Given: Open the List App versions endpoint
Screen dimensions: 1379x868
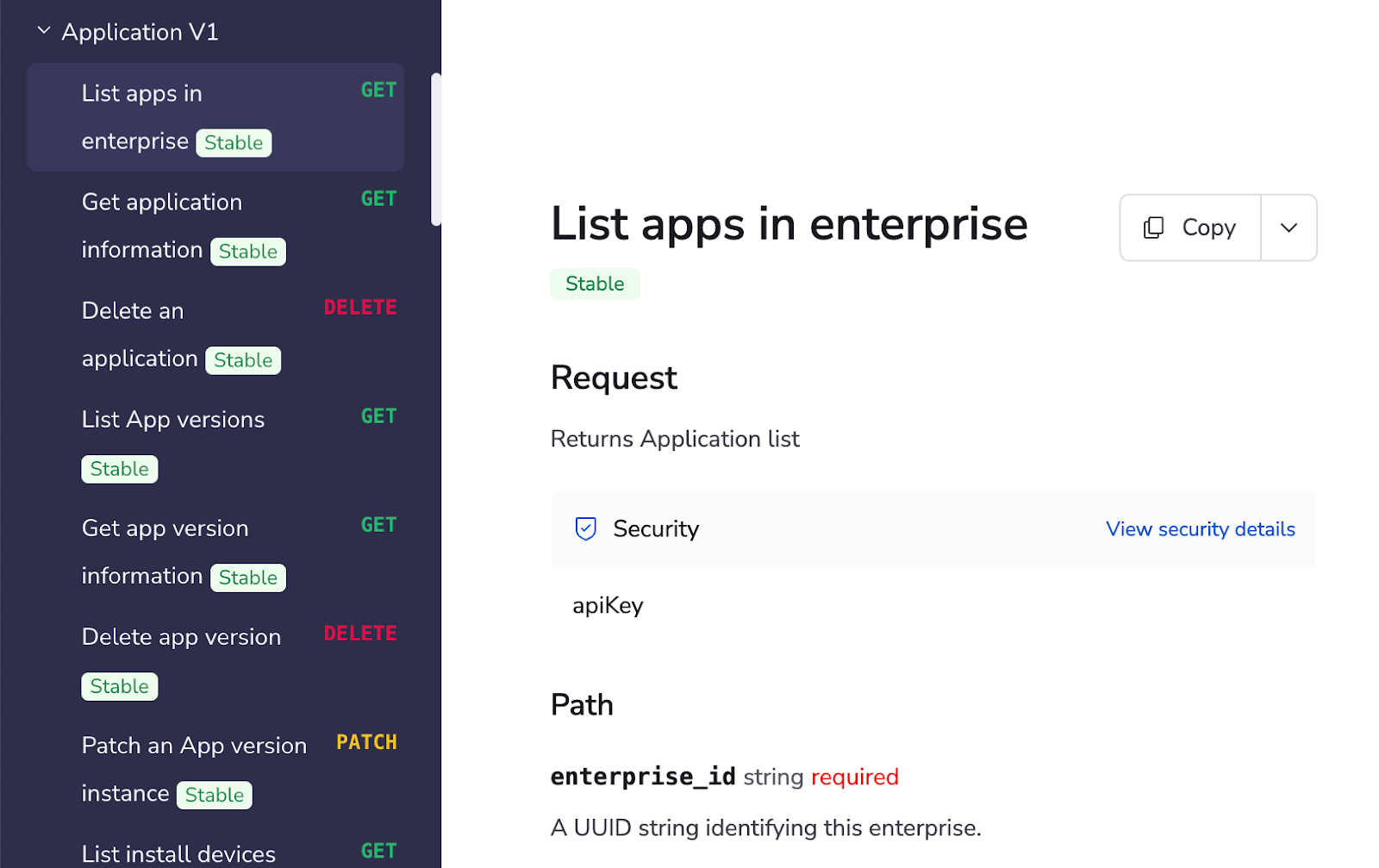Looking at the screenshot, I should [172, 420].
